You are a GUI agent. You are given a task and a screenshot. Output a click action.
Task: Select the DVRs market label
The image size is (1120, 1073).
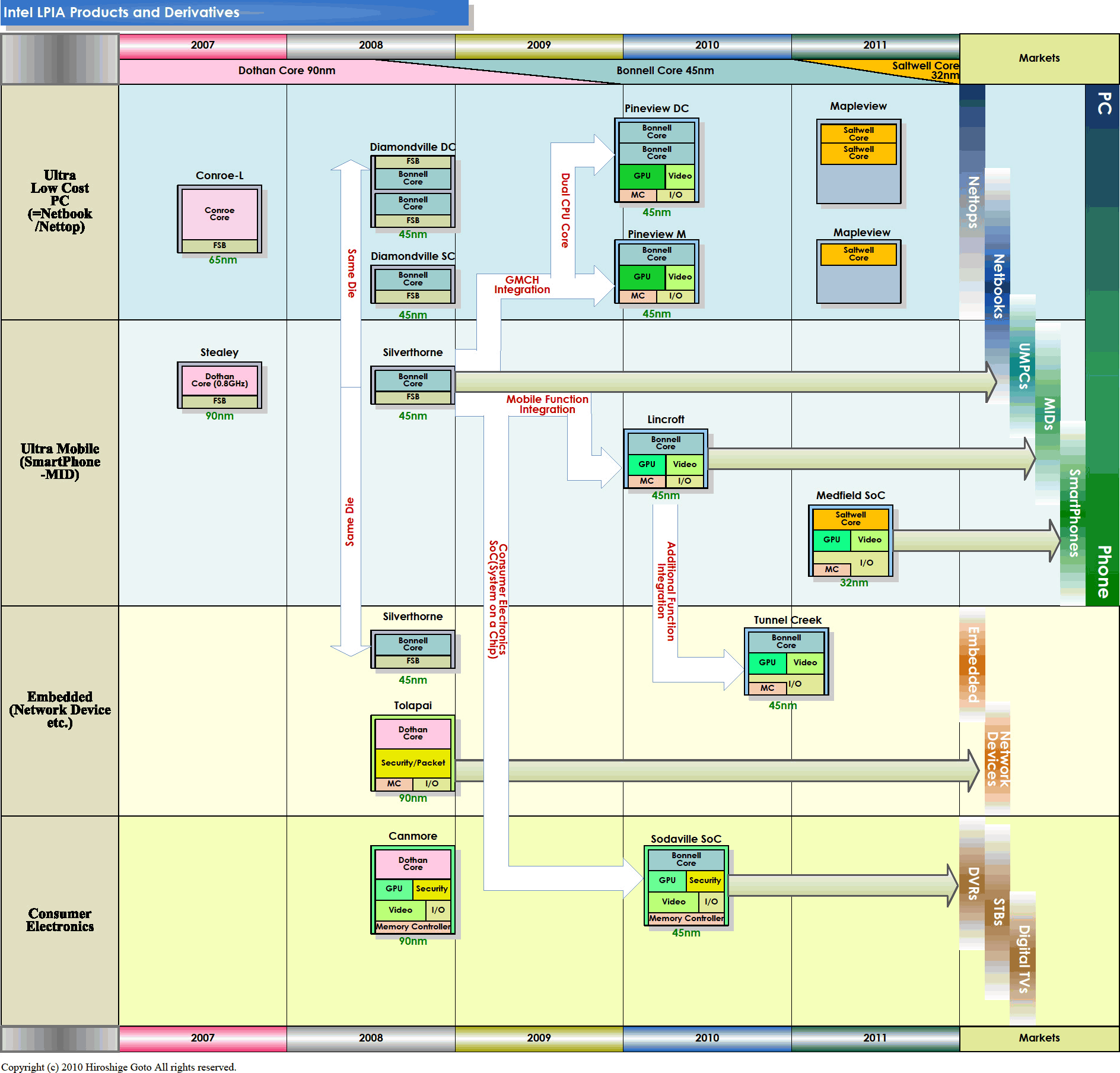(973, 883)
